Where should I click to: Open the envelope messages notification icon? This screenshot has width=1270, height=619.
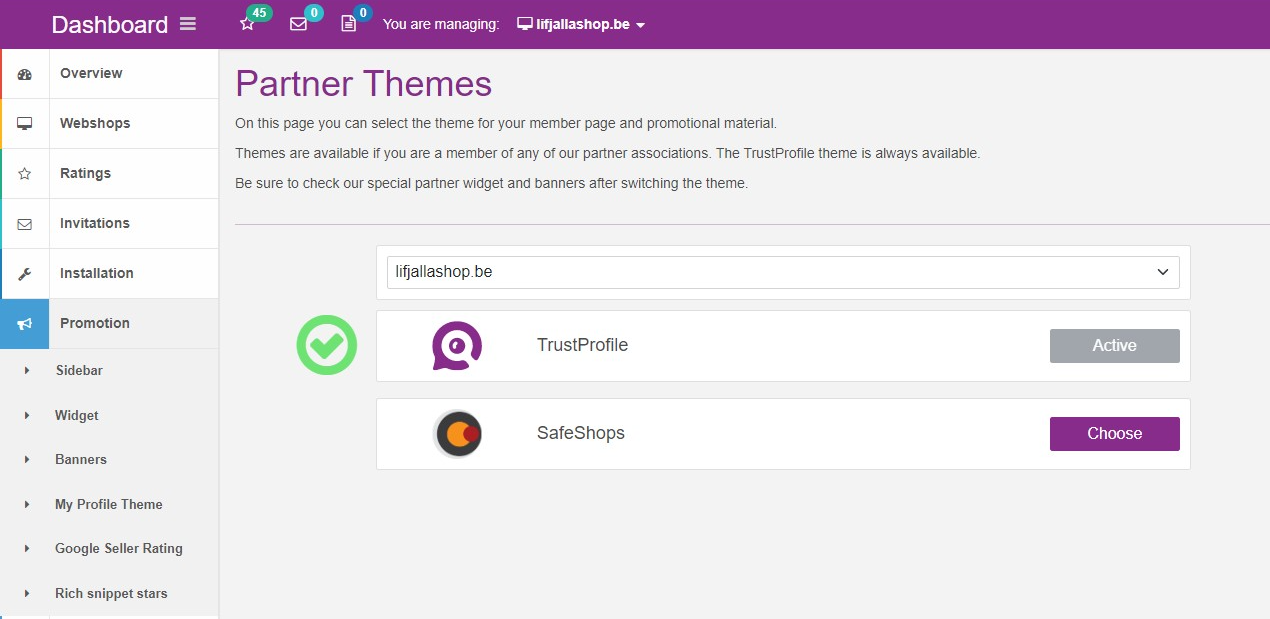pos(298,24)
